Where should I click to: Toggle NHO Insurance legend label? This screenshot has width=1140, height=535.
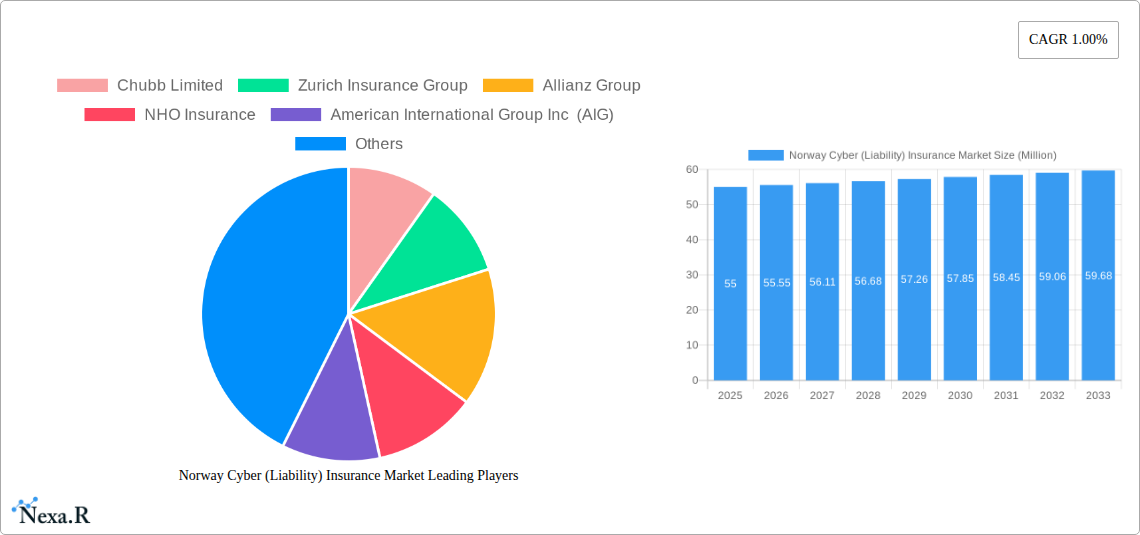point(200,115)
